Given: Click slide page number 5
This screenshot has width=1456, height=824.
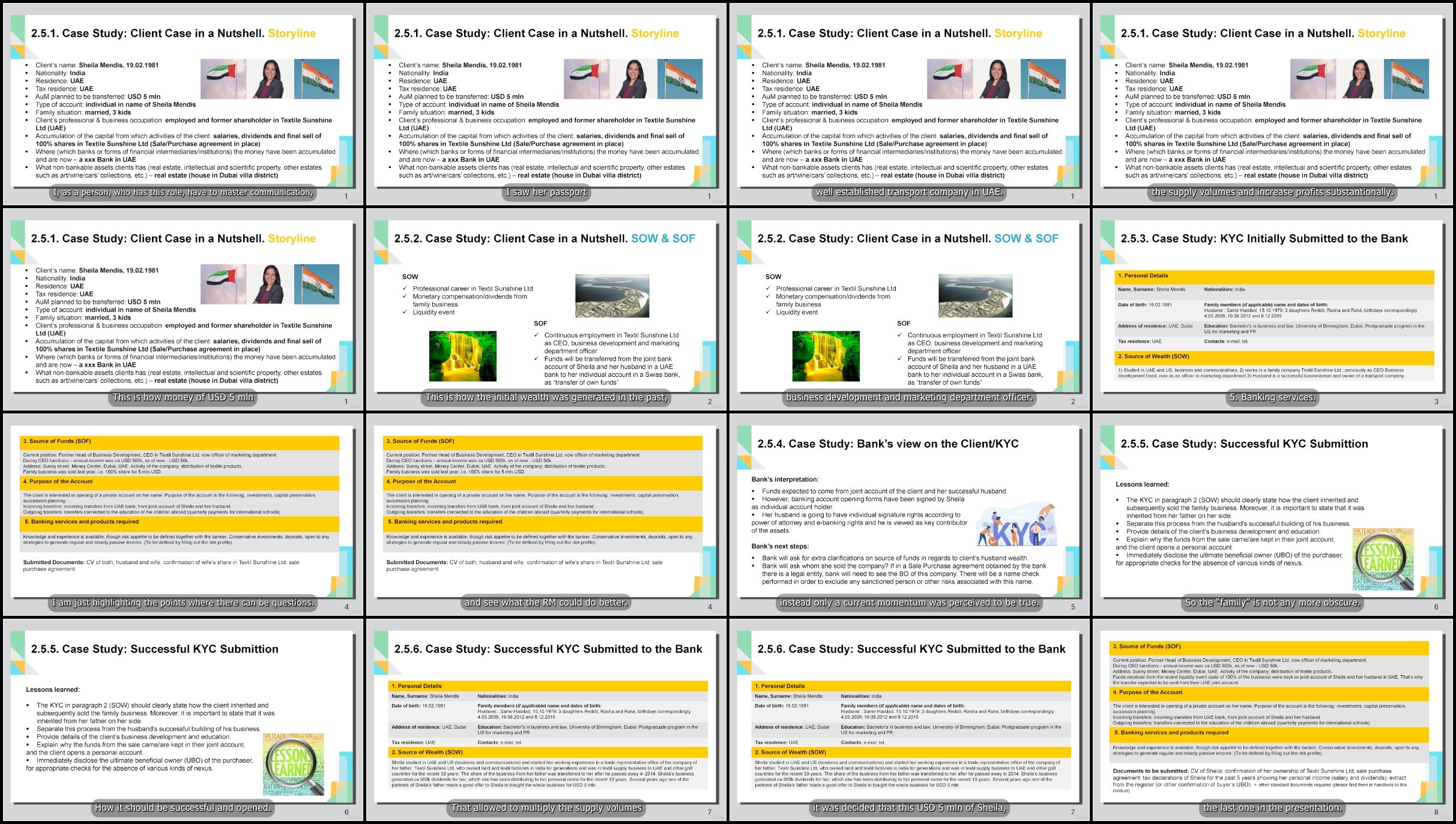Looking at the screenshot, I should point(1073,607).
